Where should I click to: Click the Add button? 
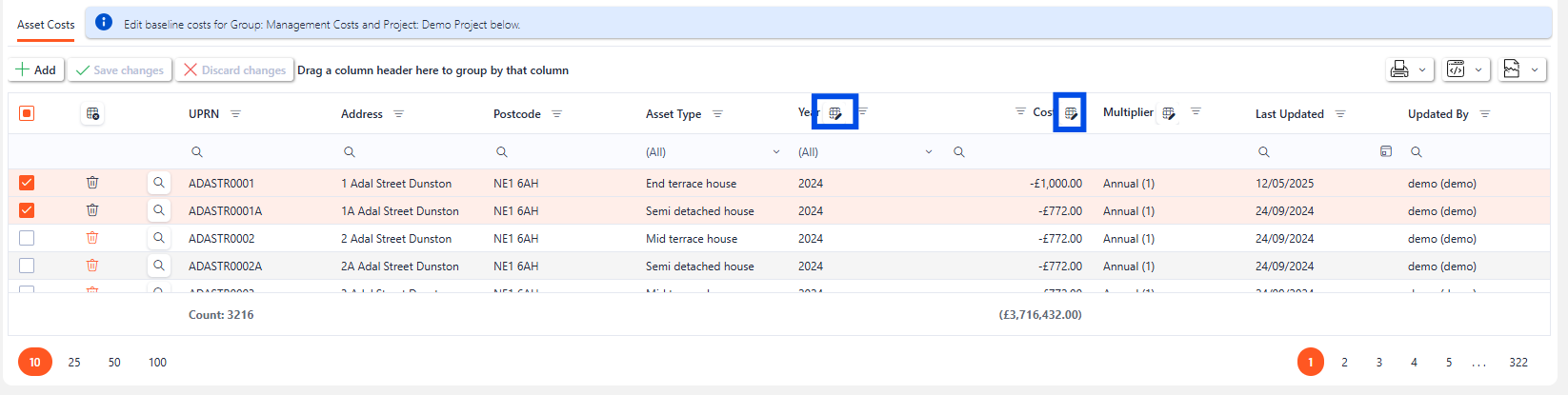36,69
